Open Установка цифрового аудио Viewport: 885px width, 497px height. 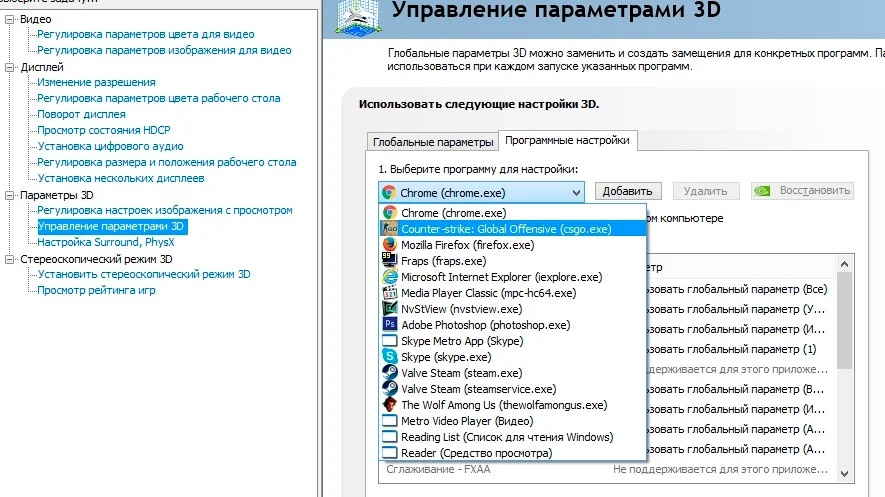[x=111, y=146]
